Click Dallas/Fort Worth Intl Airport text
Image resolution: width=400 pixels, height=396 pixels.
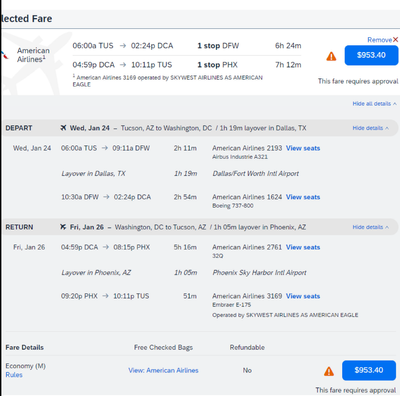[256, 173]
